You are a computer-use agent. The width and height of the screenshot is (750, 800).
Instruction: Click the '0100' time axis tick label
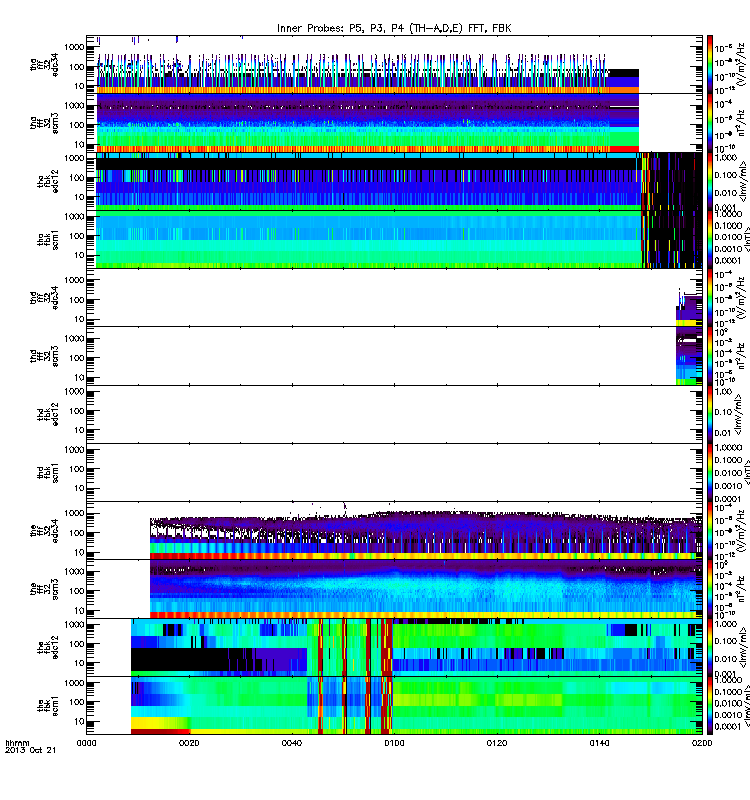[x=394, y=743]
